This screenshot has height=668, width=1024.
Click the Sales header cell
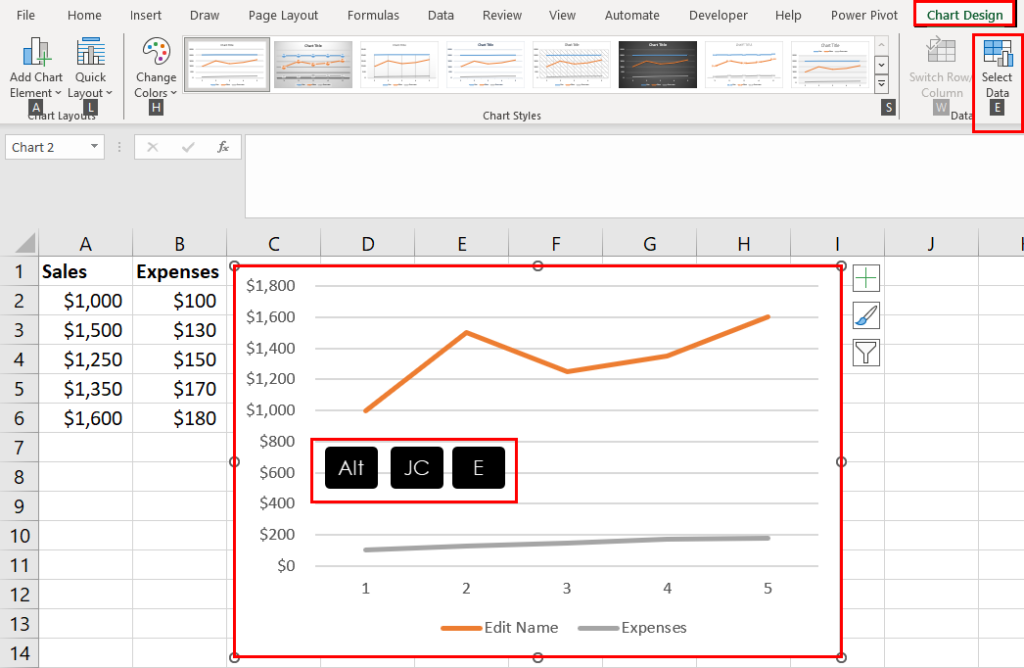coord(85,271)
